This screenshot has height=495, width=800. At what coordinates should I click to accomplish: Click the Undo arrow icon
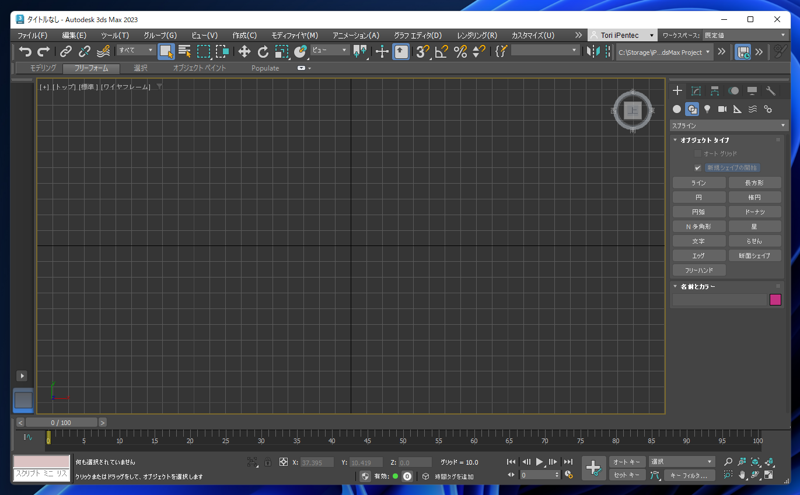click(x=25, y=52)
